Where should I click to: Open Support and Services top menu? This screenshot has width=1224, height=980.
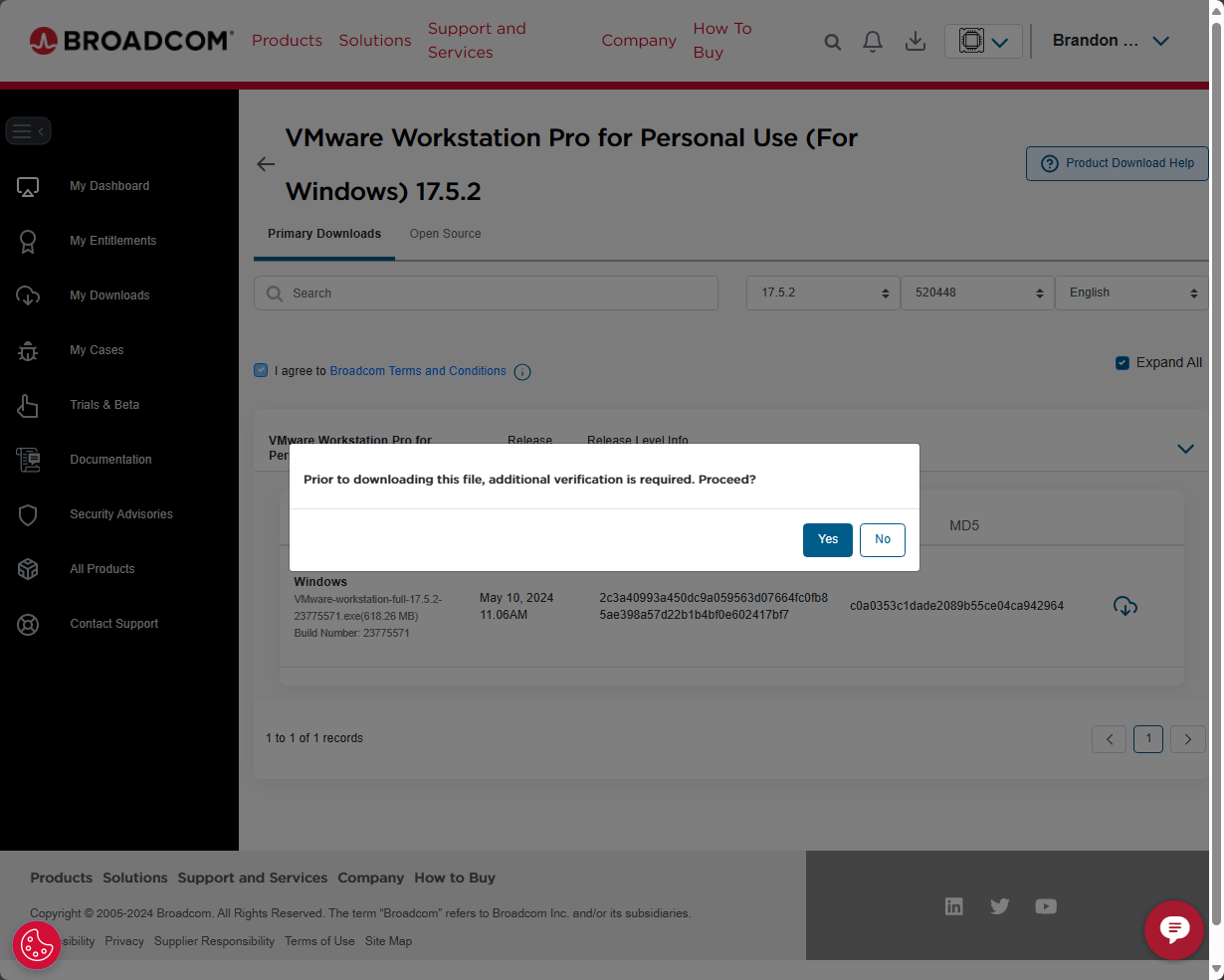[478, 41]
